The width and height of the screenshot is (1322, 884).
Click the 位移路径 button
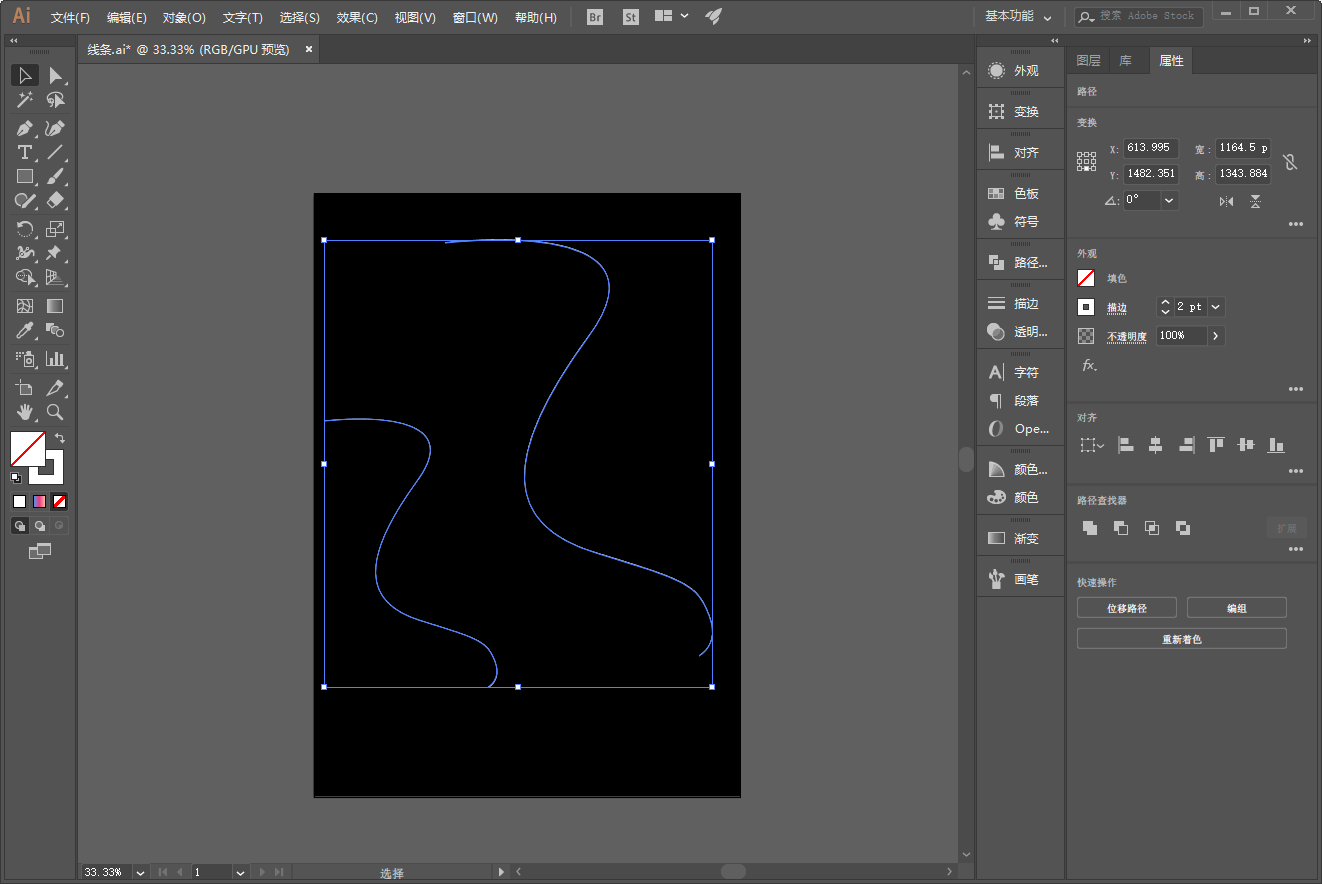point(1127,608)
